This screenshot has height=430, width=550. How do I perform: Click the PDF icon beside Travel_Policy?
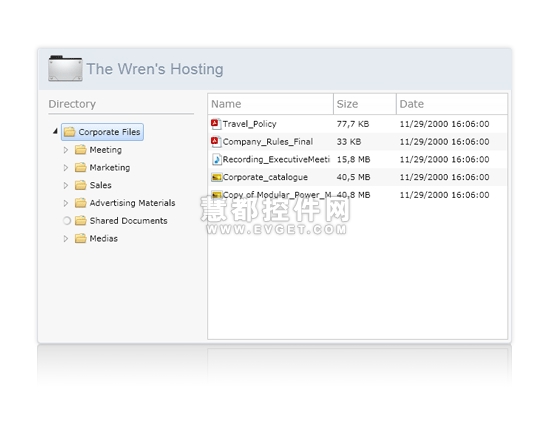click(216, 124)
